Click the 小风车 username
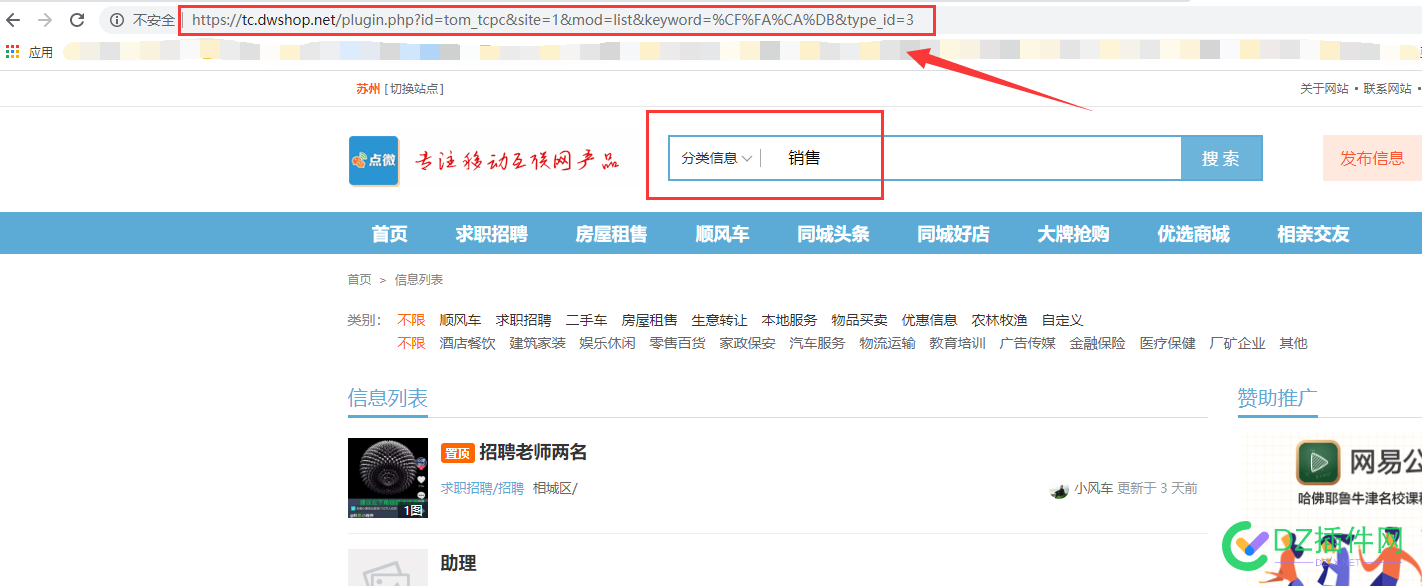 1093,488
